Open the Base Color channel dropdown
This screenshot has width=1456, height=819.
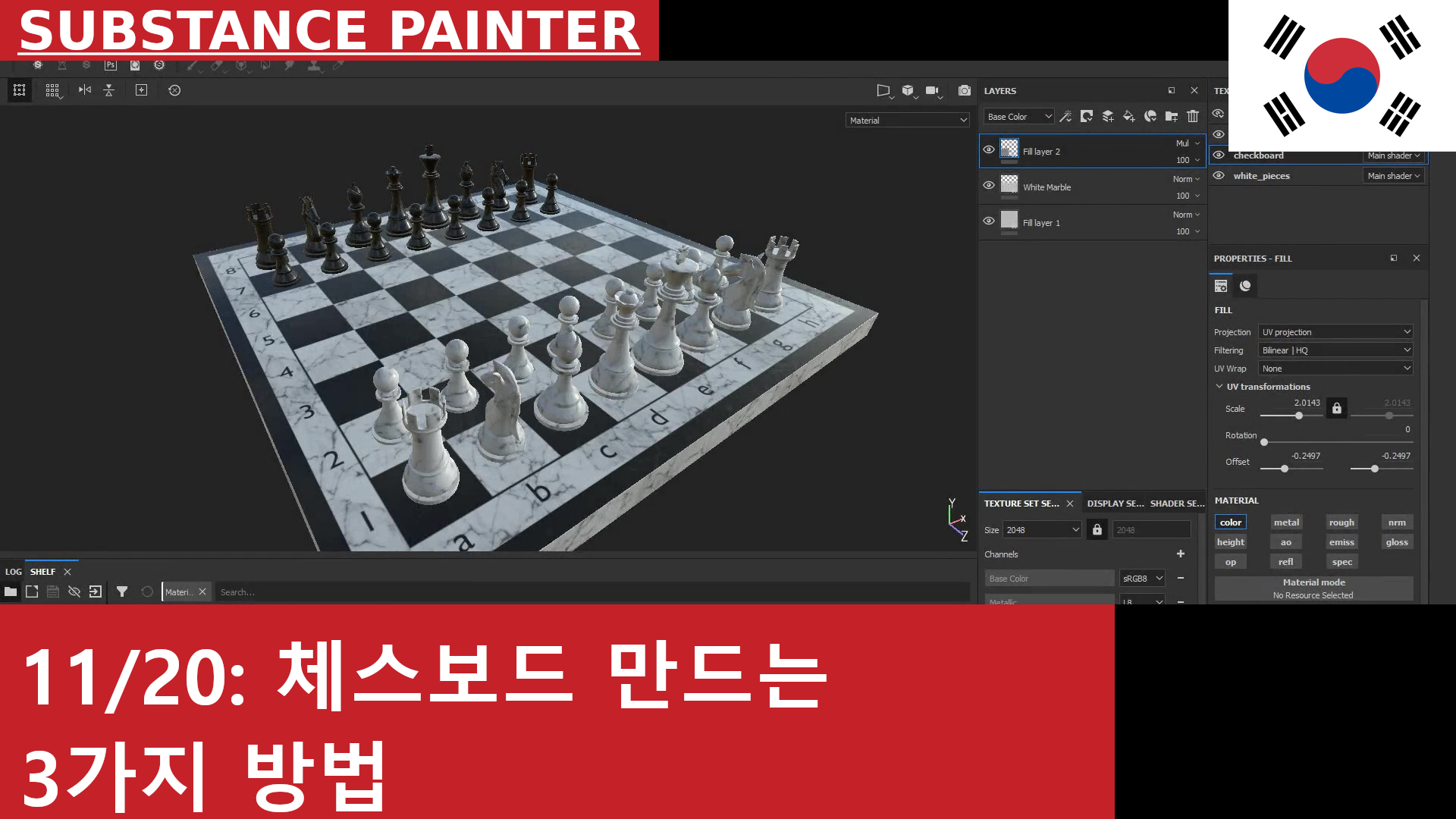(1019, 116)
